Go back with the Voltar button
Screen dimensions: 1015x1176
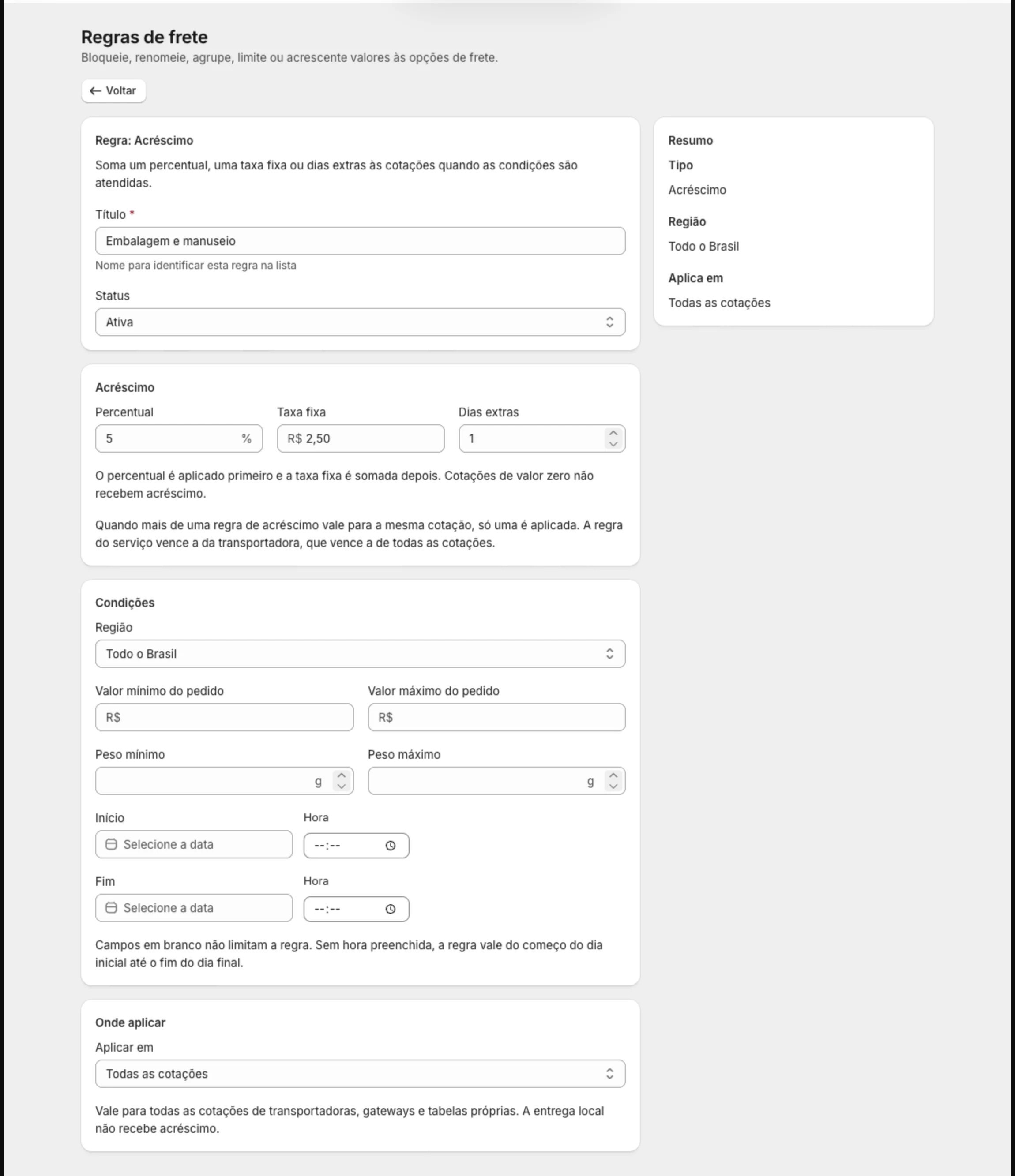coord(113,91)
